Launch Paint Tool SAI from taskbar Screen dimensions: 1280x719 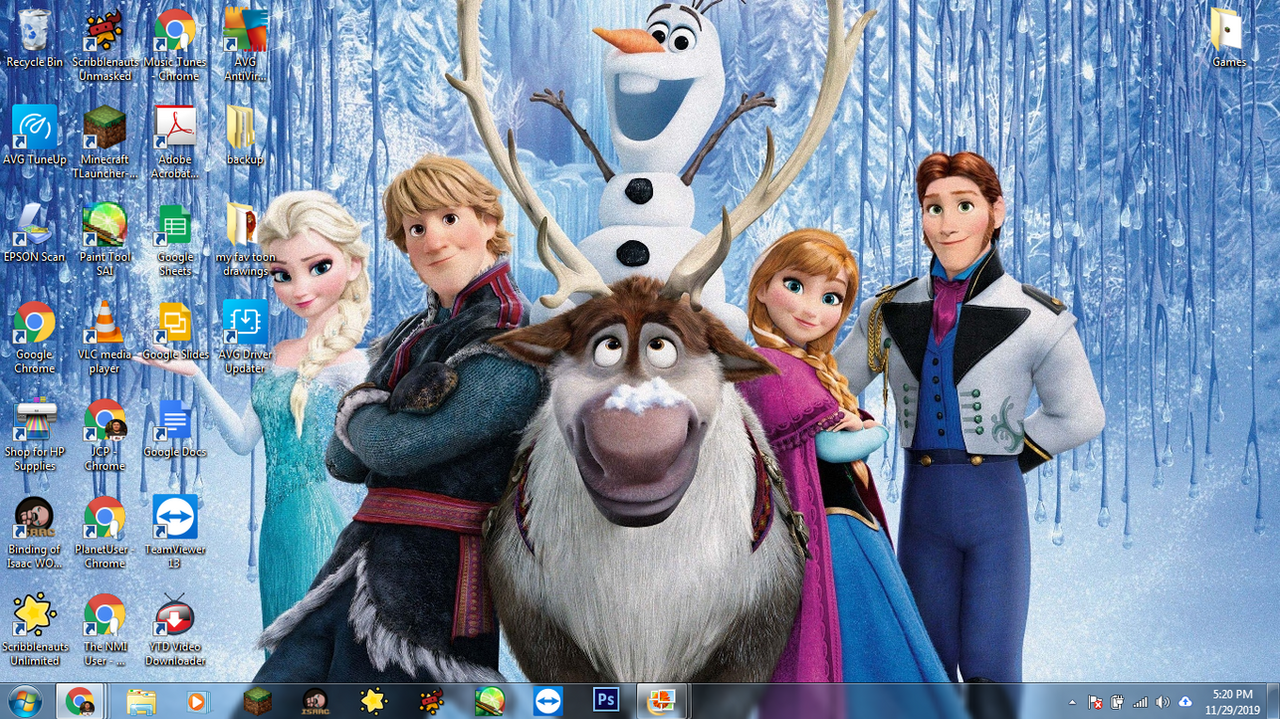coord(490,701)
